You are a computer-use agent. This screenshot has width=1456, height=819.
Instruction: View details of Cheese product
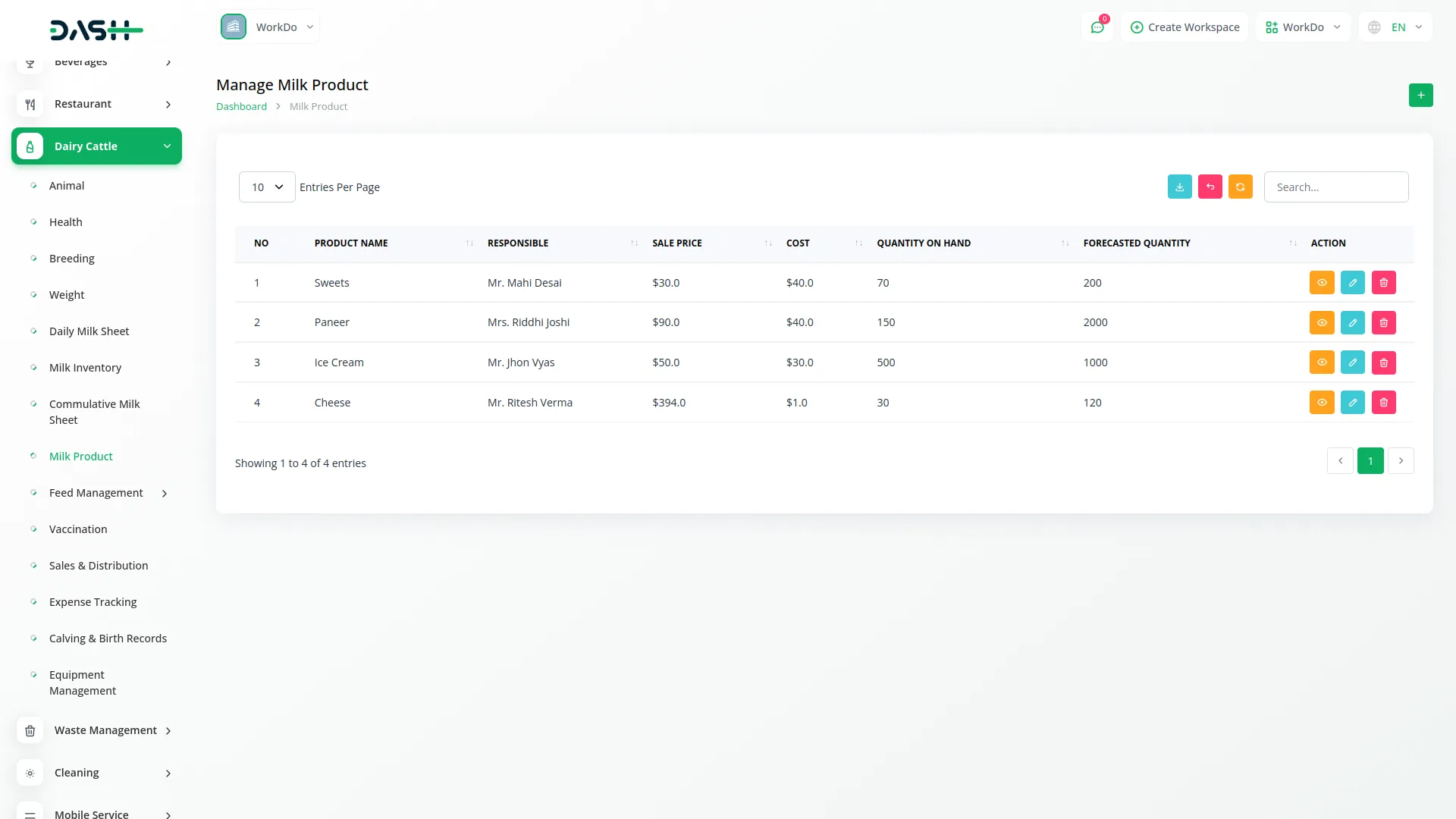[x=1321, y=403]
